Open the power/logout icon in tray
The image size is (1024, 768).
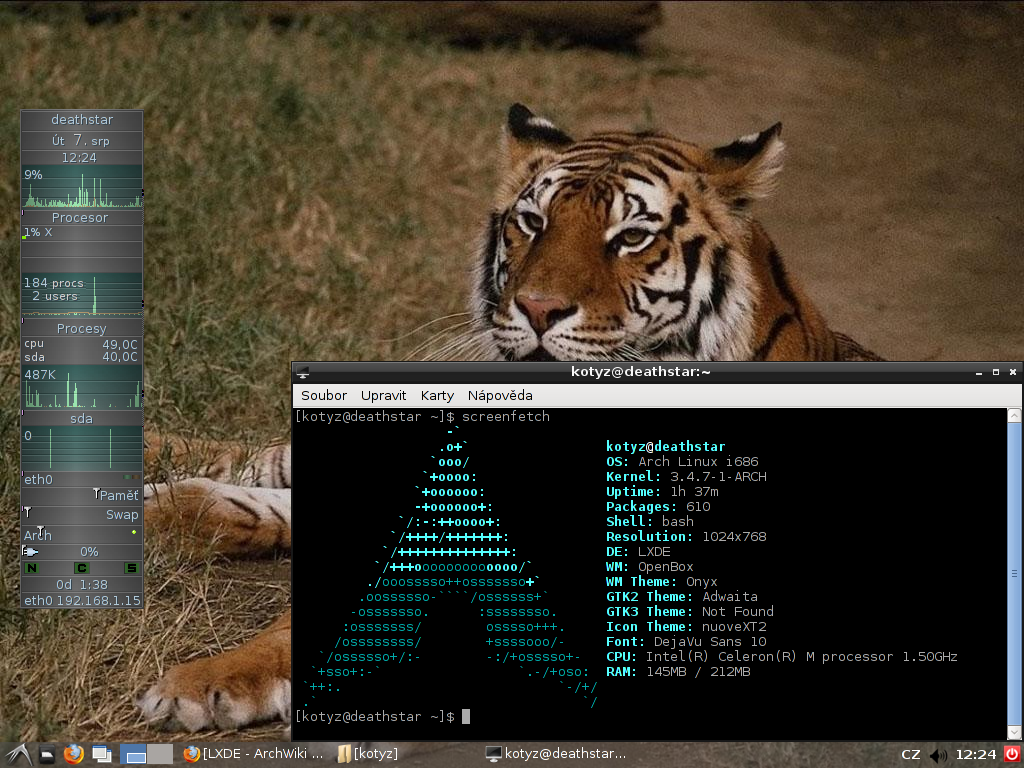1012,754
